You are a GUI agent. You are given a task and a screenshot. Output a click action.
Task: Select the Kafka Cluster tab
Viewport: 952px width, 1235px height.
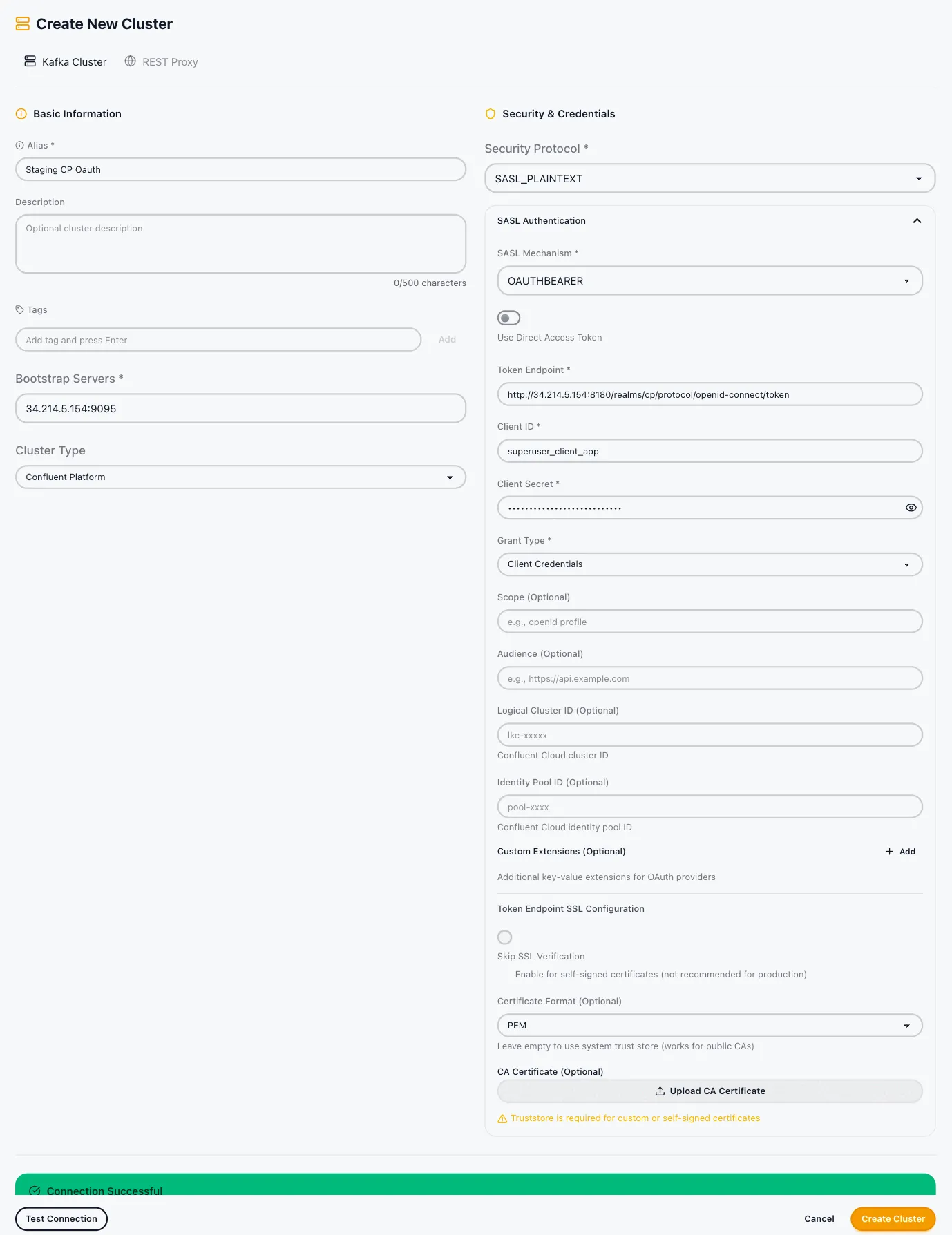[x=66, y=62]
